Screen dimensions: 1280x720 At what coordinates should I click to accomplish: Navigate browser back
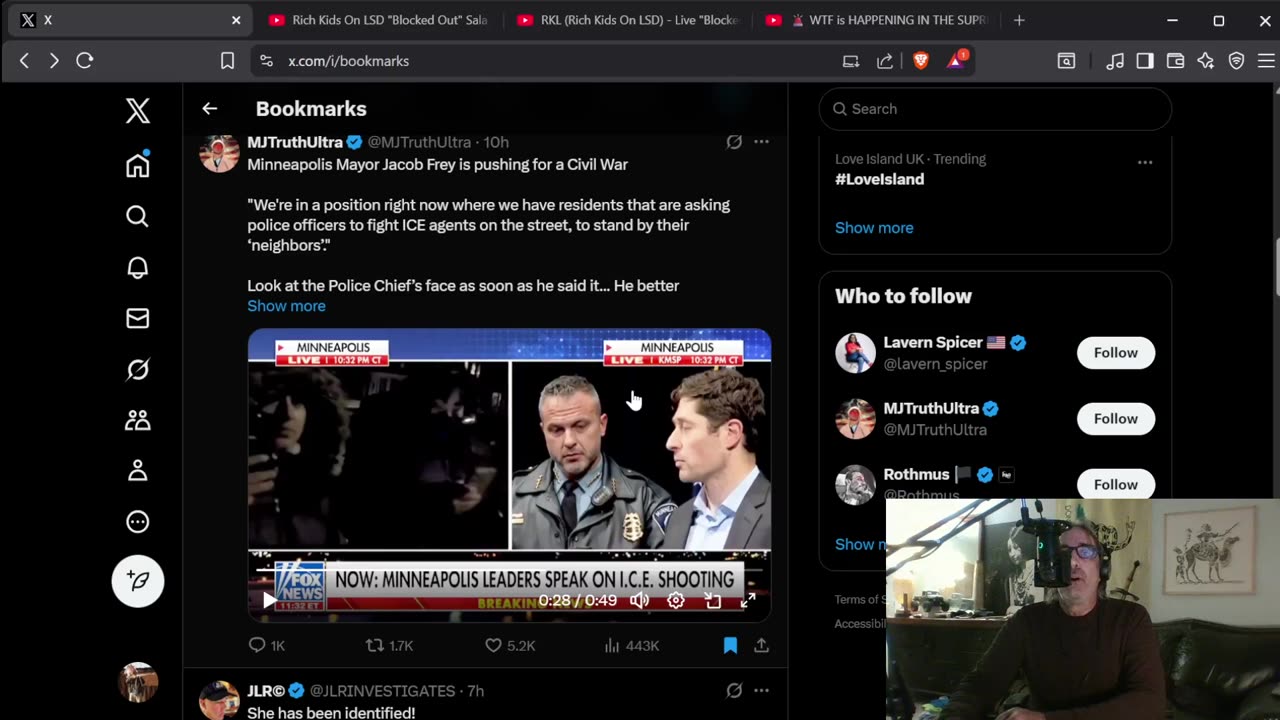coord(24,61)
